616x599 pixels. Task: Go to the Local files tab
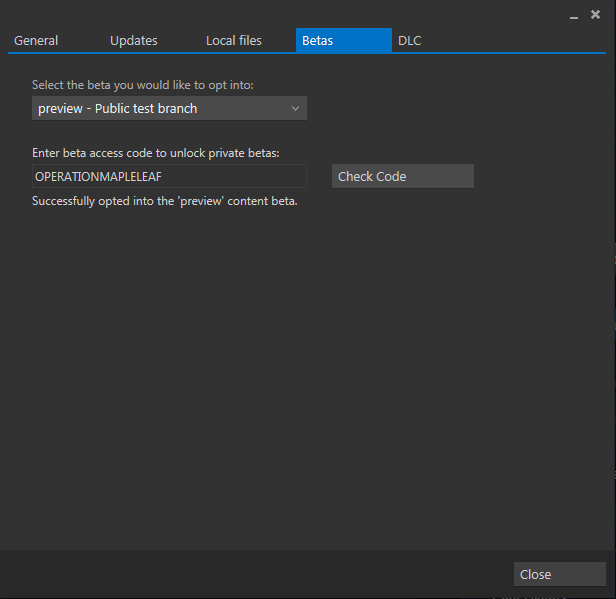pos(233,41)
